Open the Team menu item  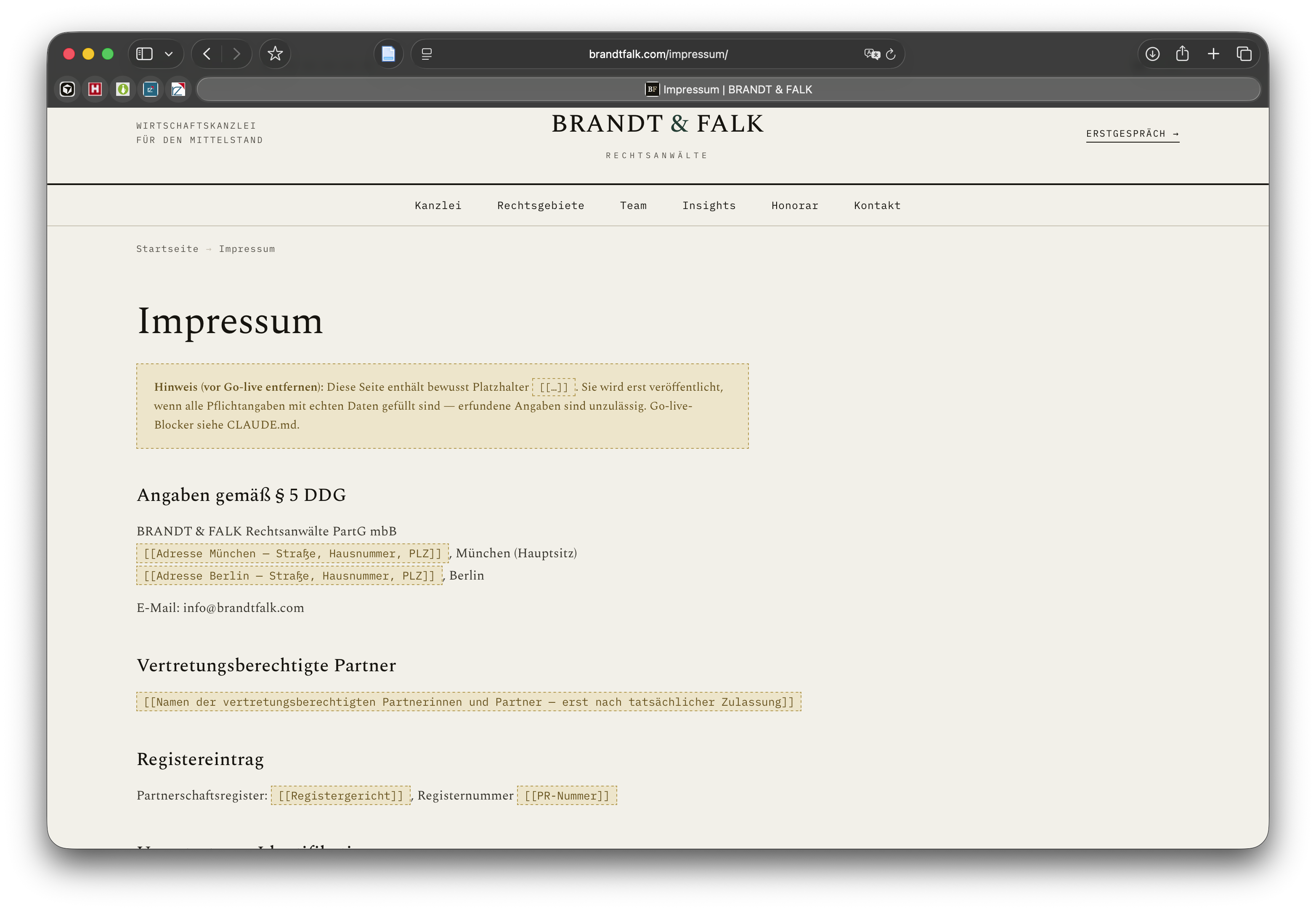coord(633,206)
